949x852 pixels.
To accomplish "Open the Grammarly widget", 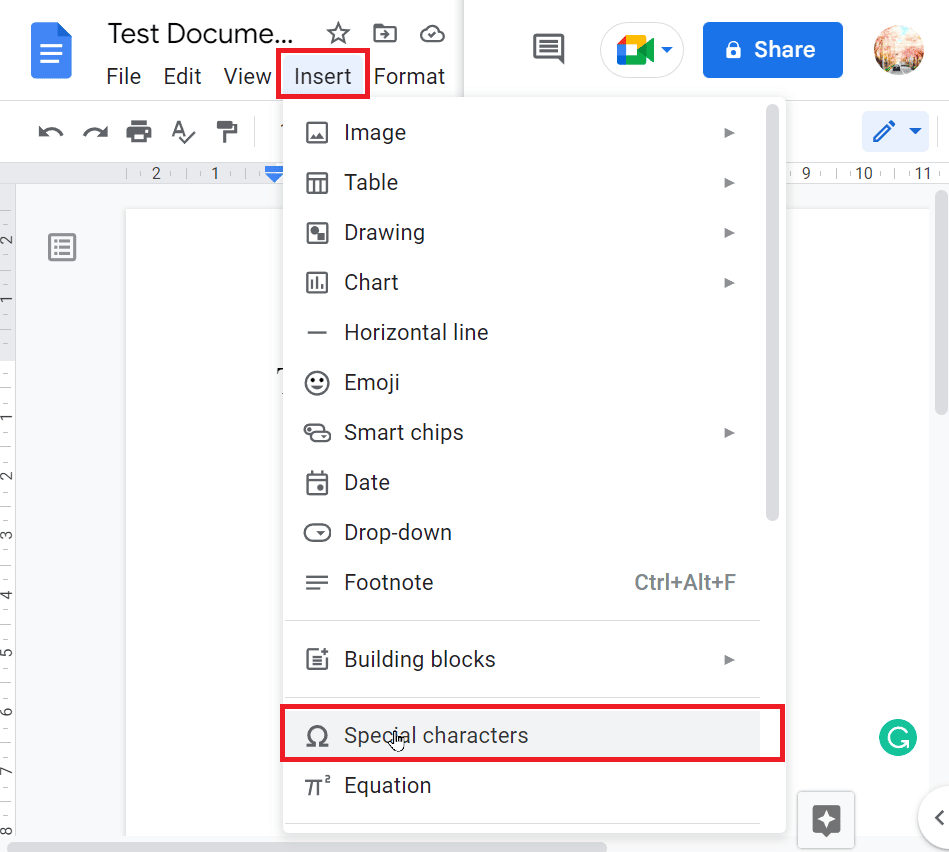I will [898, 738].
